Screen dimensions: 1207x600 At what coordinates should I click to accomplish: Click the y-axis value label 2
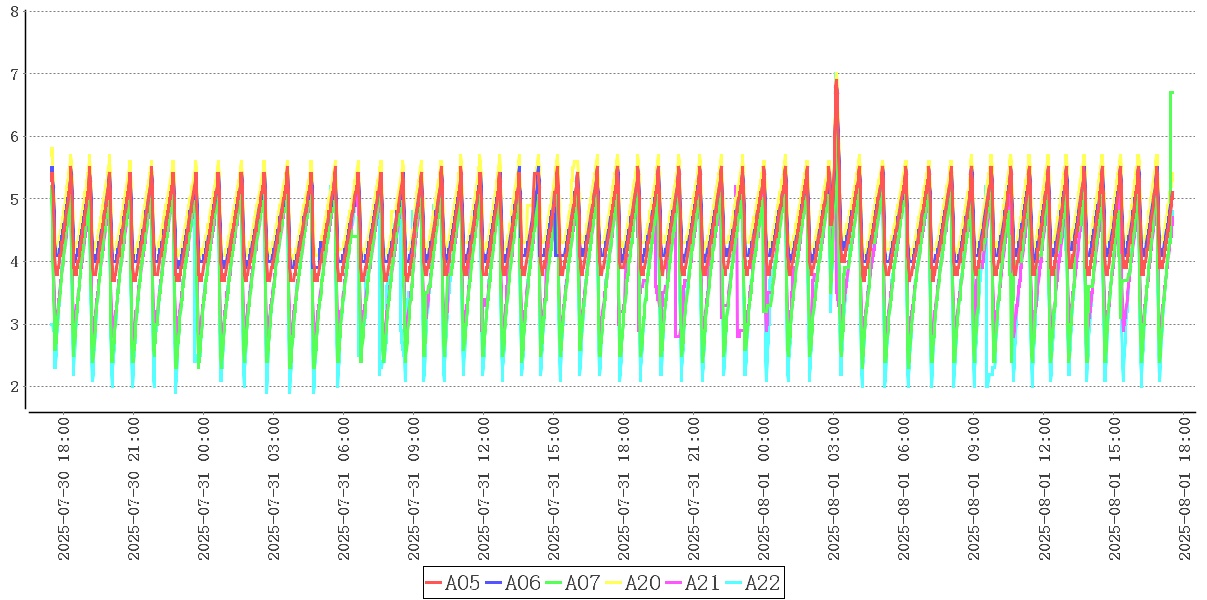13,387
